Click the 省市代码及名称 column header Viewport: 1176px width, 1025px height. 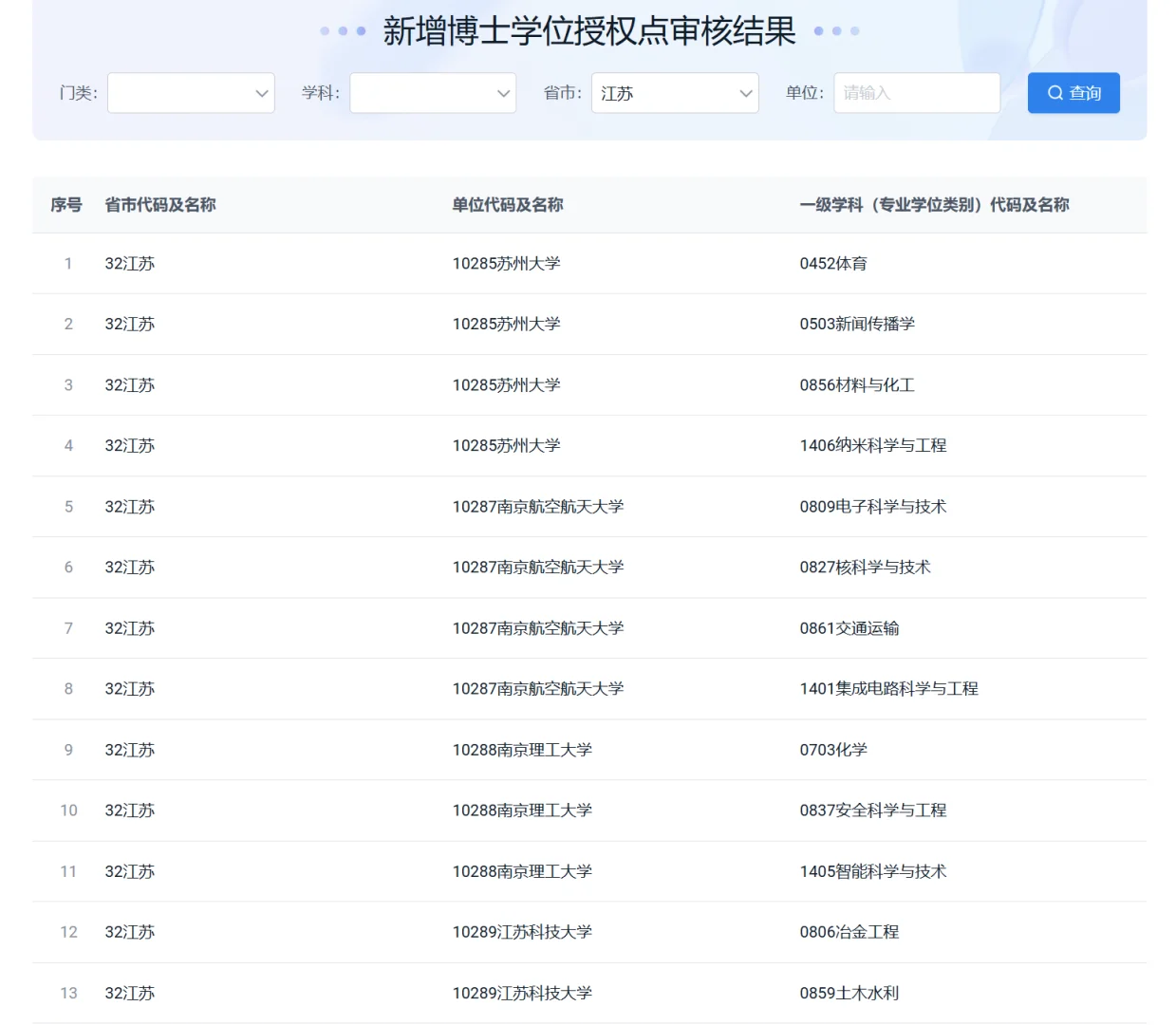click(160, 205)
